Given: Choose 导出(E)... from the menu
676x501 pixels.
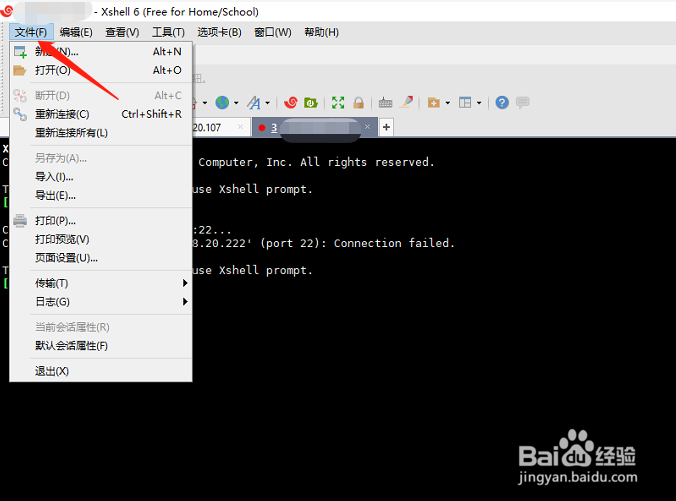Looking at the screenshot, I should coord(101,196).
